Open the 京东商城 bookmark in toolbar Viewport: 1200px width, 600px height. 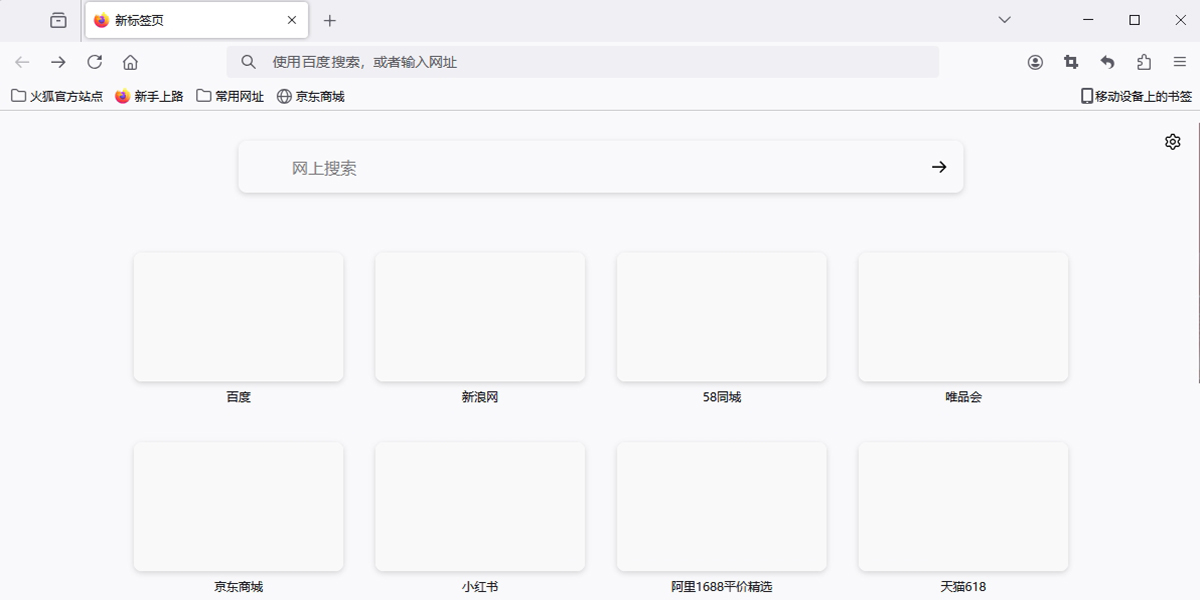[x=310, y=96]
